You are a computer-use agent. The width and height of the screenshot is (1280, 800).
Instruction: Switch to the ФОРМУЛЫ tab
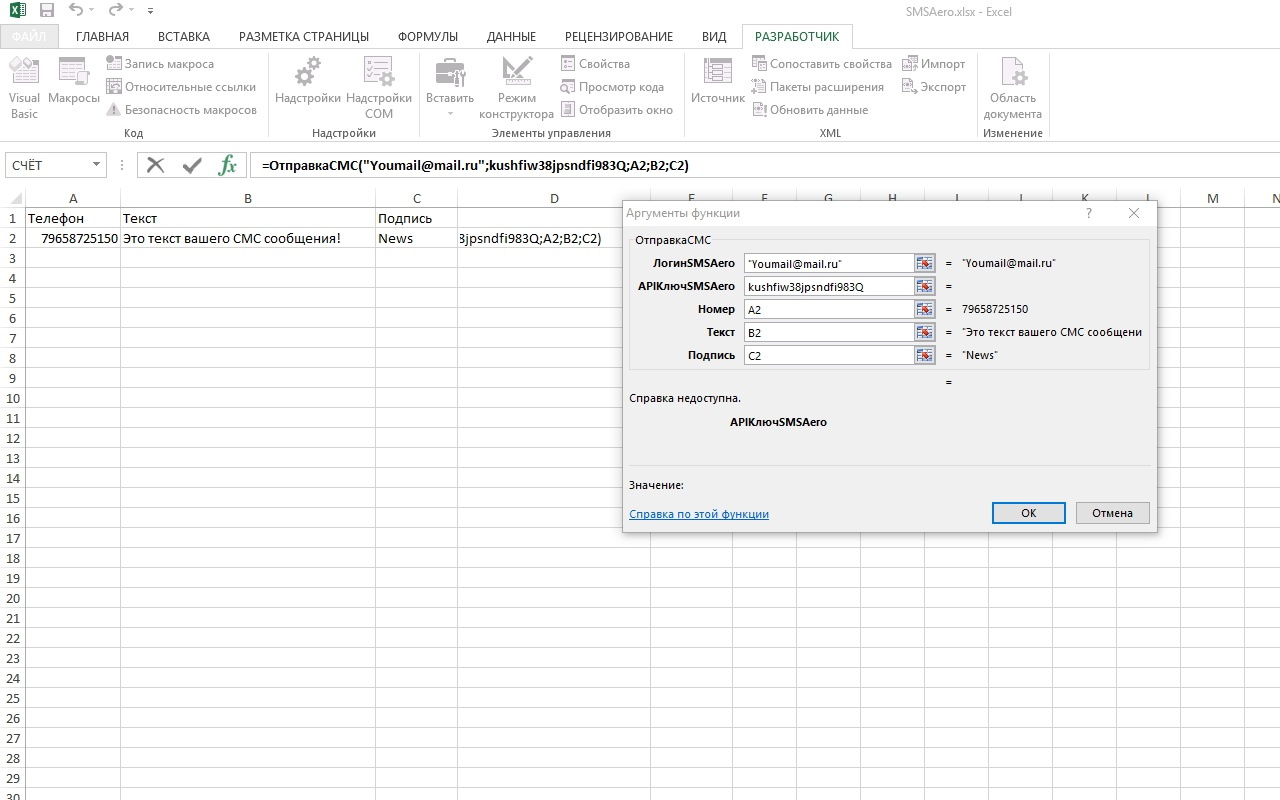point(428,37)
